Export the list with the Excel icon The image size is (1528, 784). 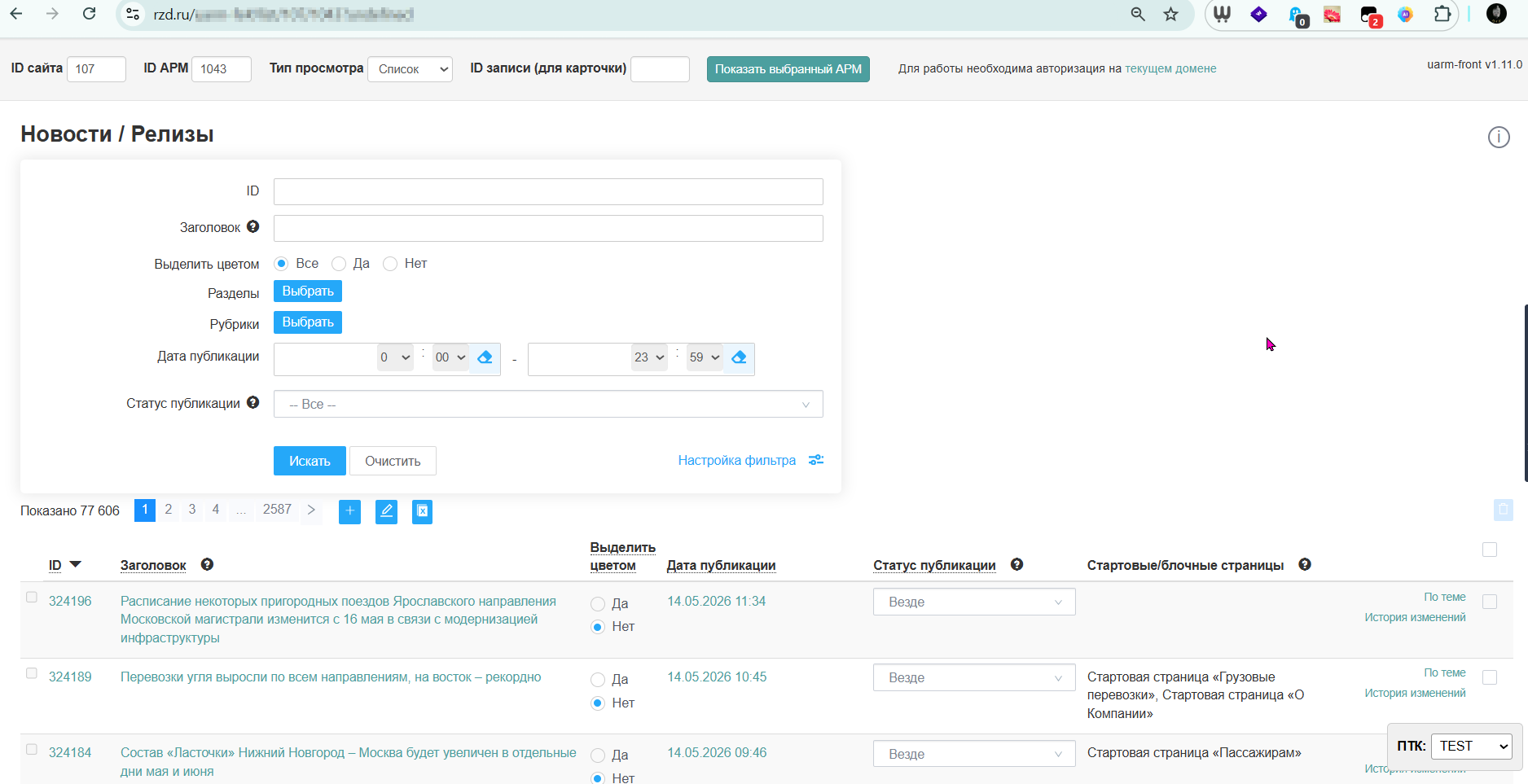(422, 511)
